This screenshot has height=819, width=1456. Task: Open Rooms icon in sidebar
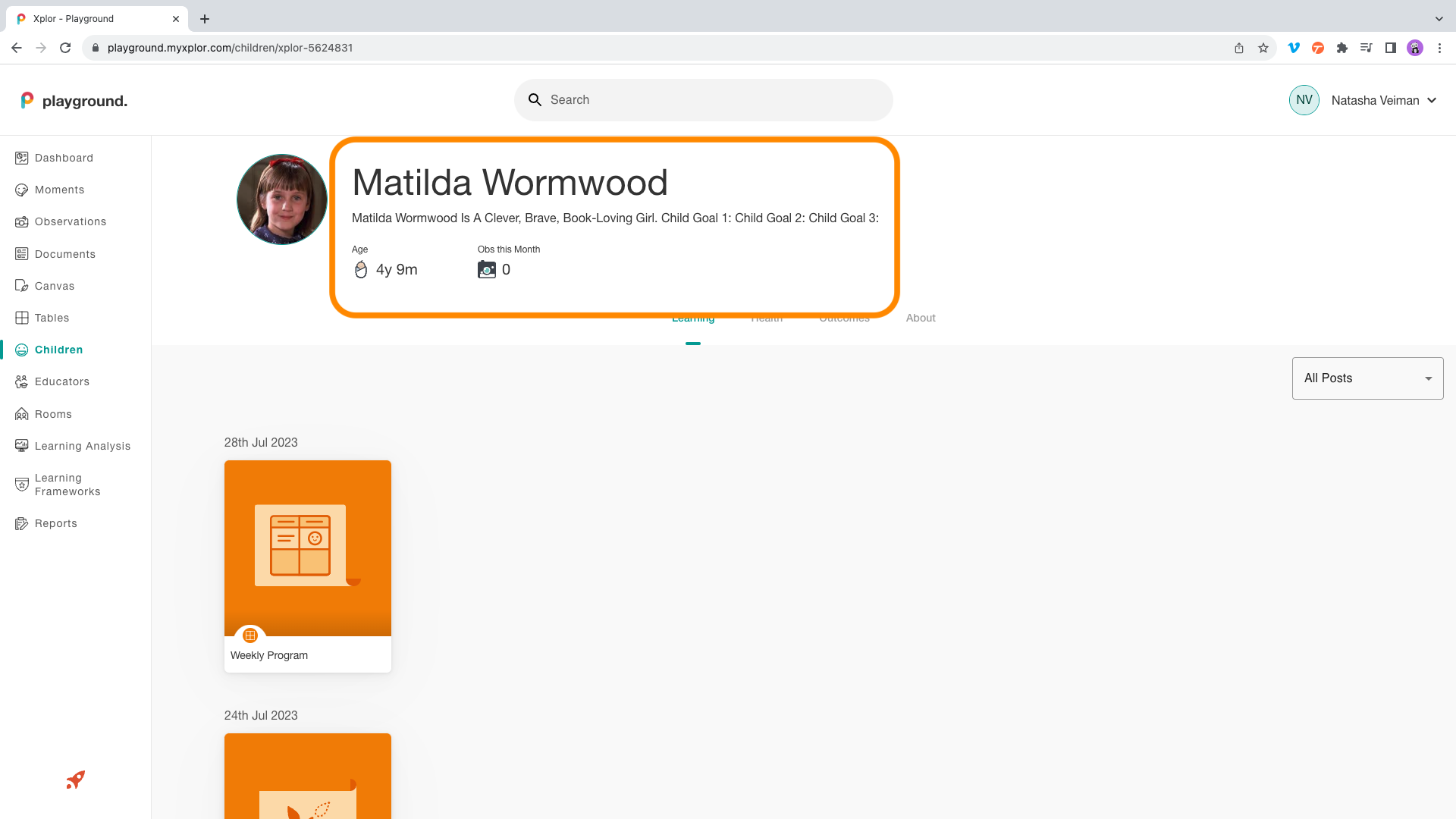click(22, 414)
